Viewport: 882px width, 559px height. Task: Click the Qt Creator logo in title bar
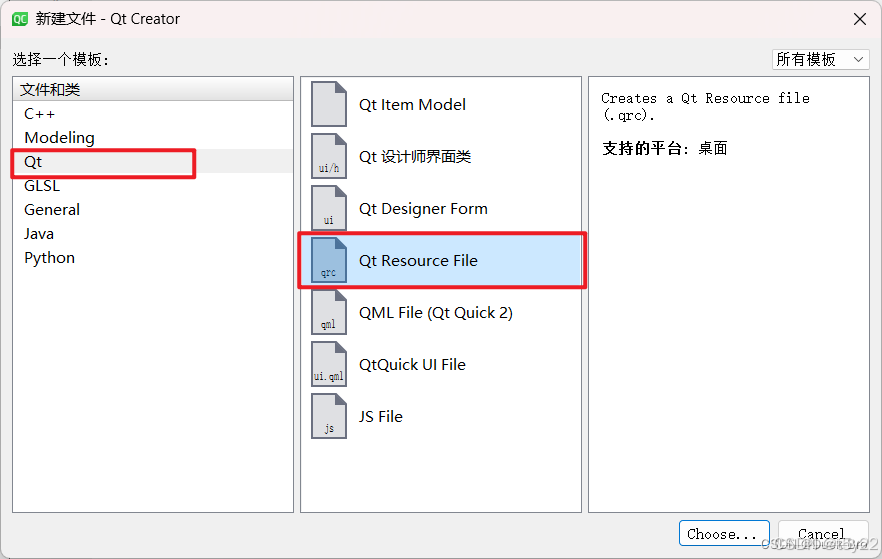(20, 19)
